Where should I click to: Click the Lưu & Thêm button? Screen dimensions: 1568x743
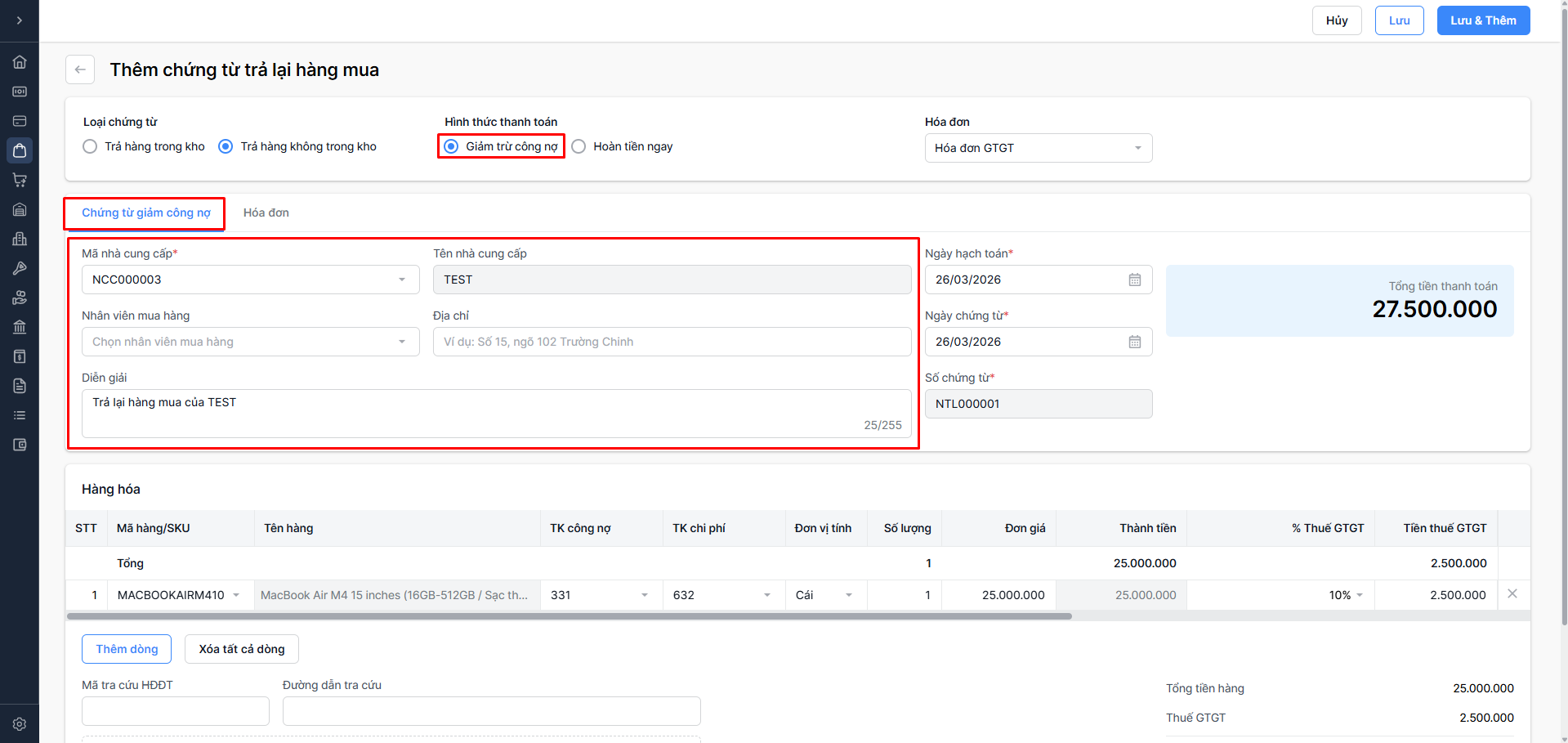(1482, 20)
